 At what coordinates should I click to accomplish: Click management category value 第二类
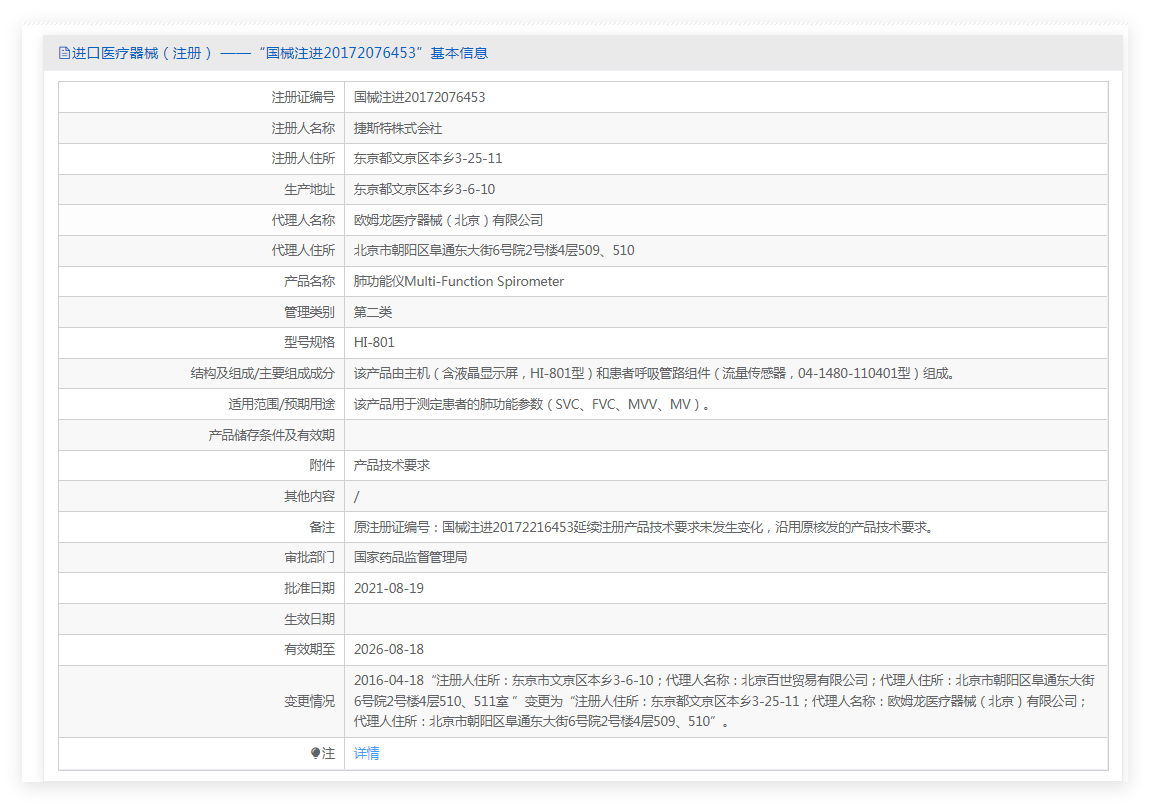pyautogui.click(x=373, y=312)
